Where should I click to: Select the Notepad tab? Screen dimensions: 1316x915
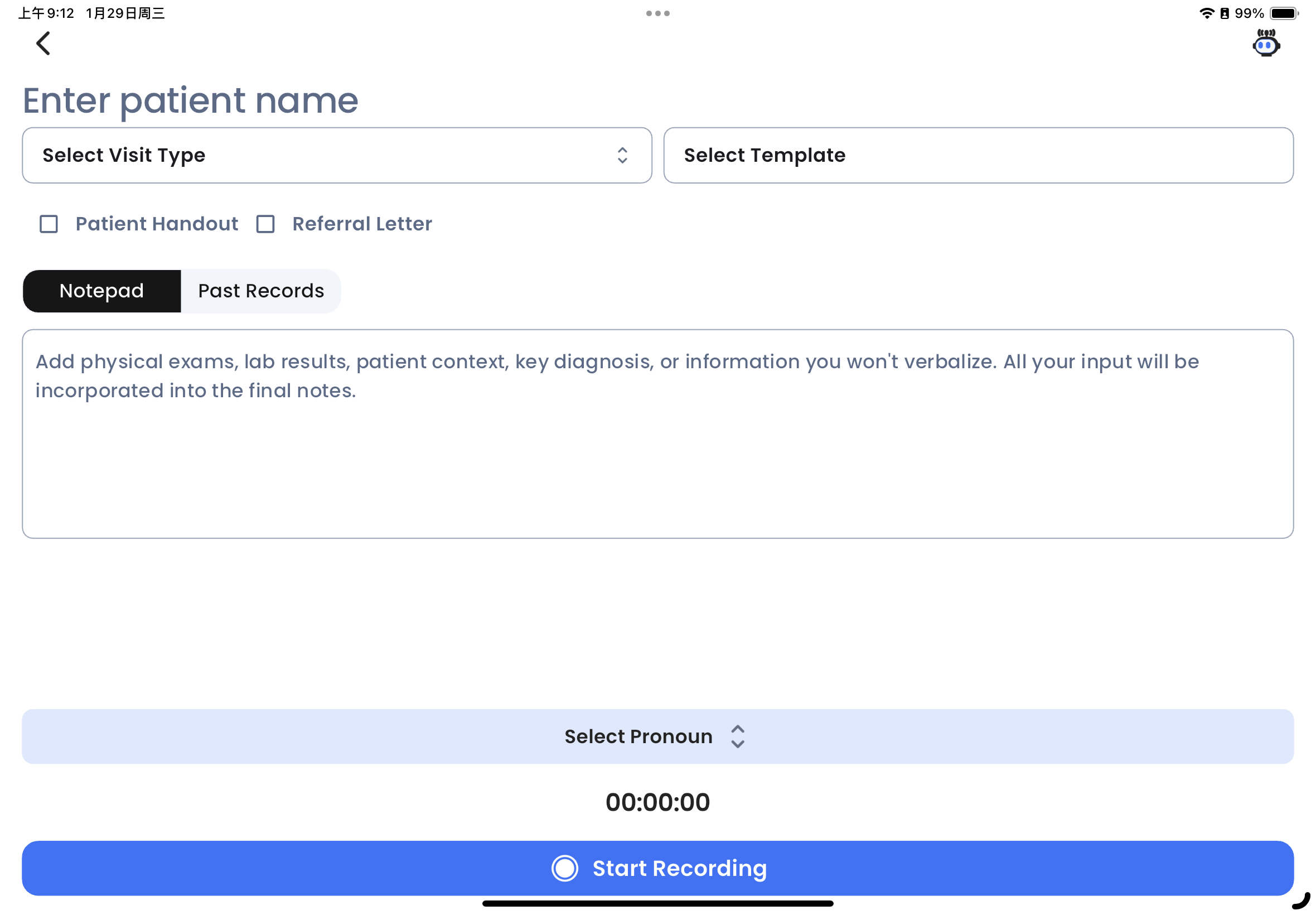click(102, 291)
